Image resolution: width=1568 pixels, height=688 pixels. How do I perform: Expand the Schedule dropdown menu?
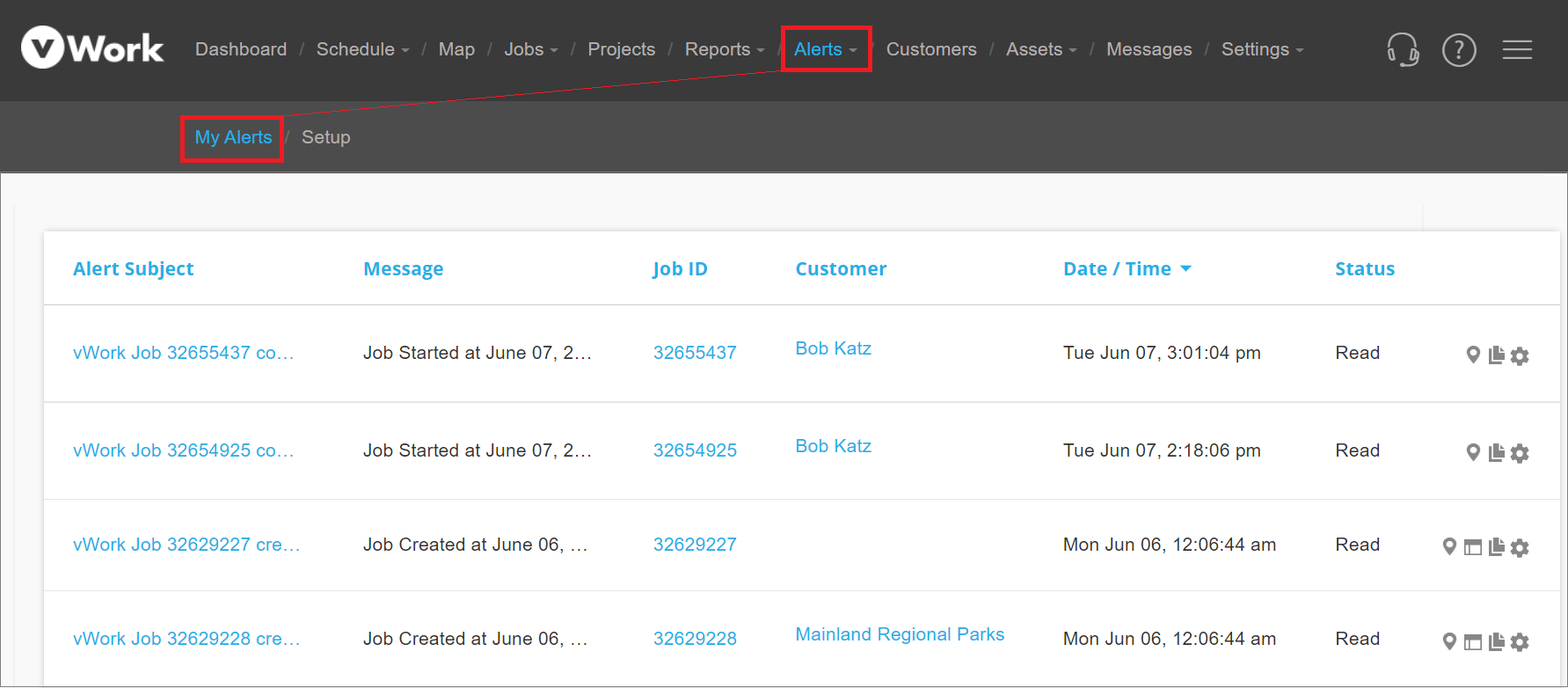click(x=362, y=49)
